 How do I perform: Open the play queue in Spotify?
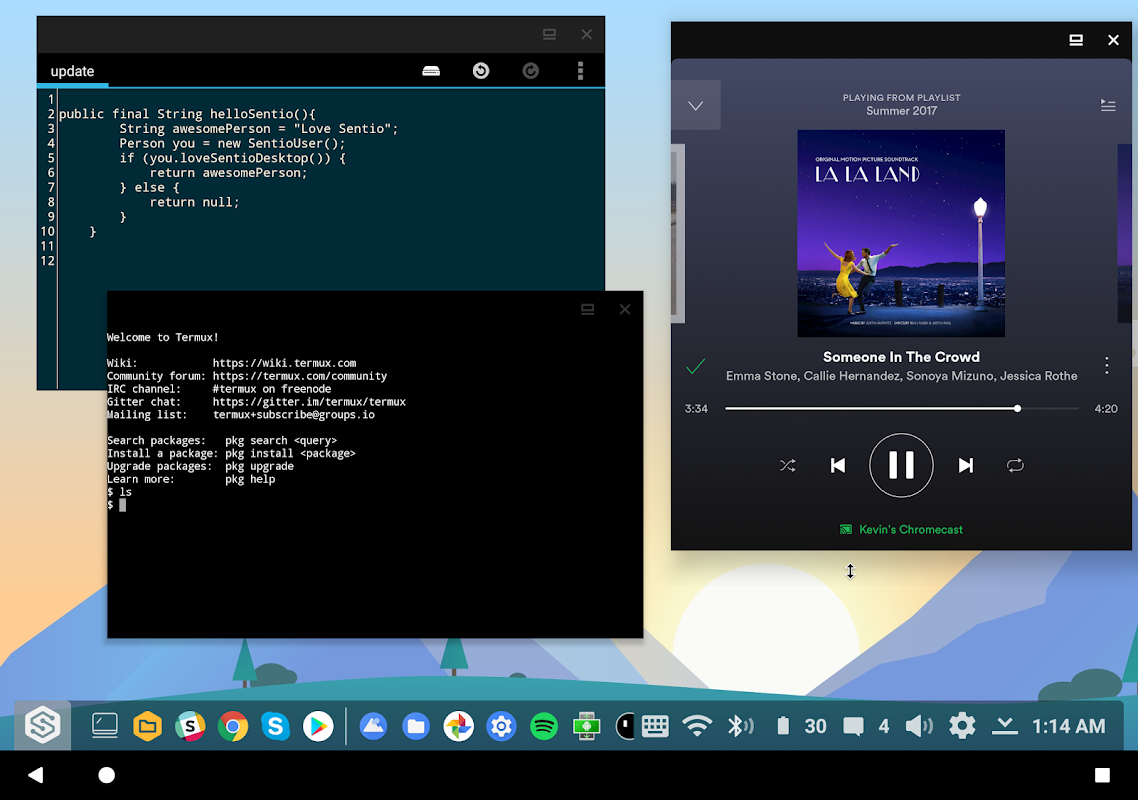[1107, 104]
